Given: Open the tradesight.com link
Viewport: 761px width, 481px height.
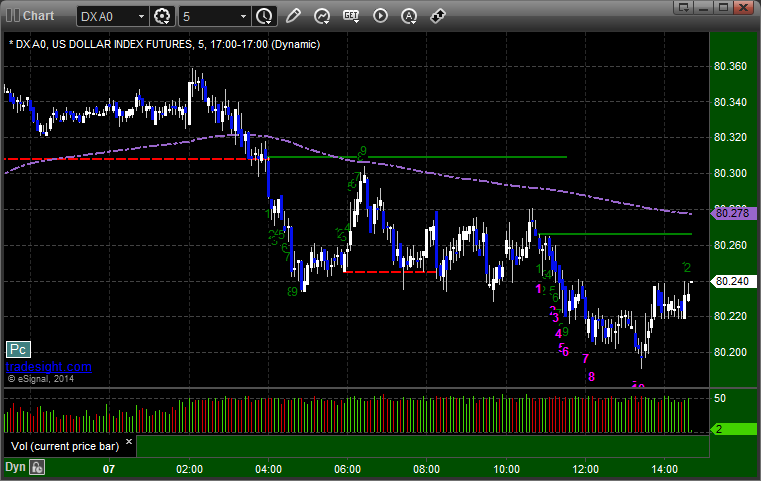Looking at the screenshot, I should click(x=49, y=366).
